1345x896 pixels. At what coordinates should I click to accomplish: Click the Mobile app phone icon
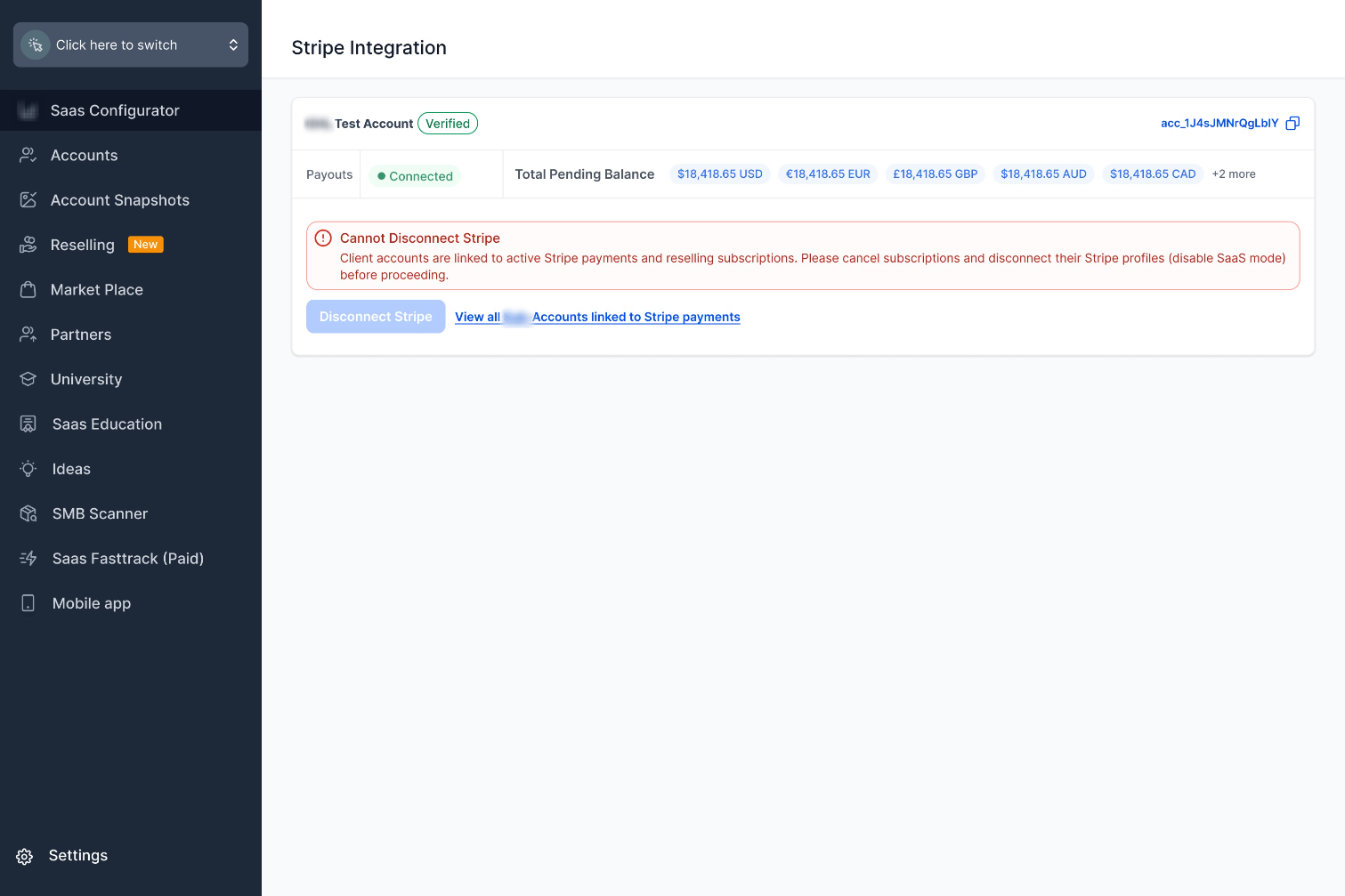pos(28,603)
